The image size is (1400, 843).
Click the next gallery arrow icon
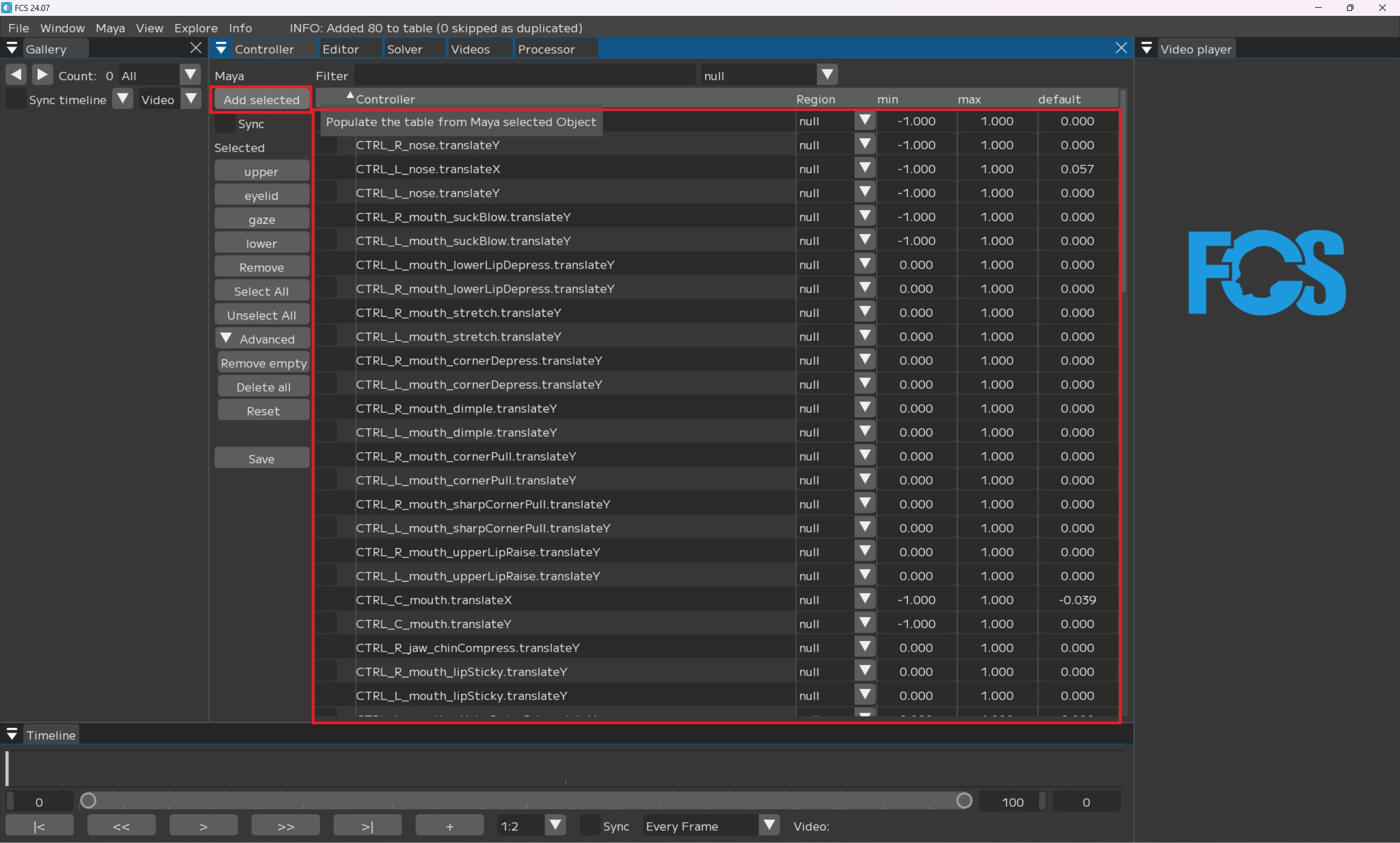point(42,74)
